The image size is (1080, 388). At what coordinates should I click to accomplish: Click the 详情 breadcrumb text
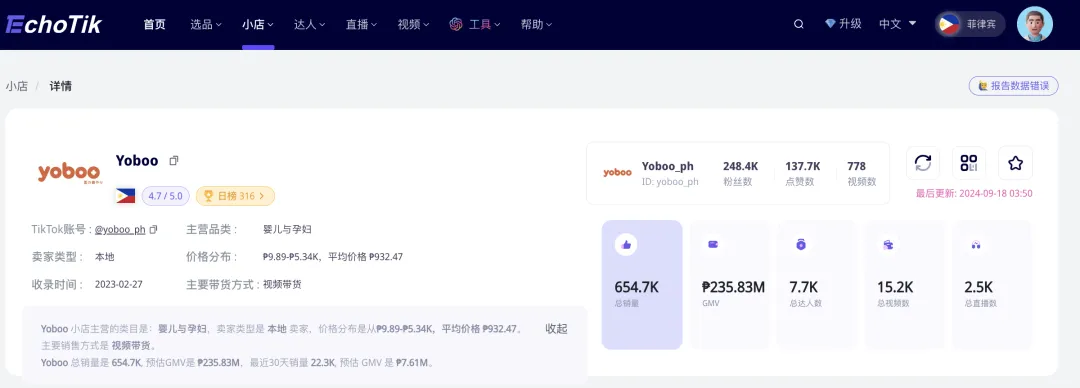tap(61, 86)
